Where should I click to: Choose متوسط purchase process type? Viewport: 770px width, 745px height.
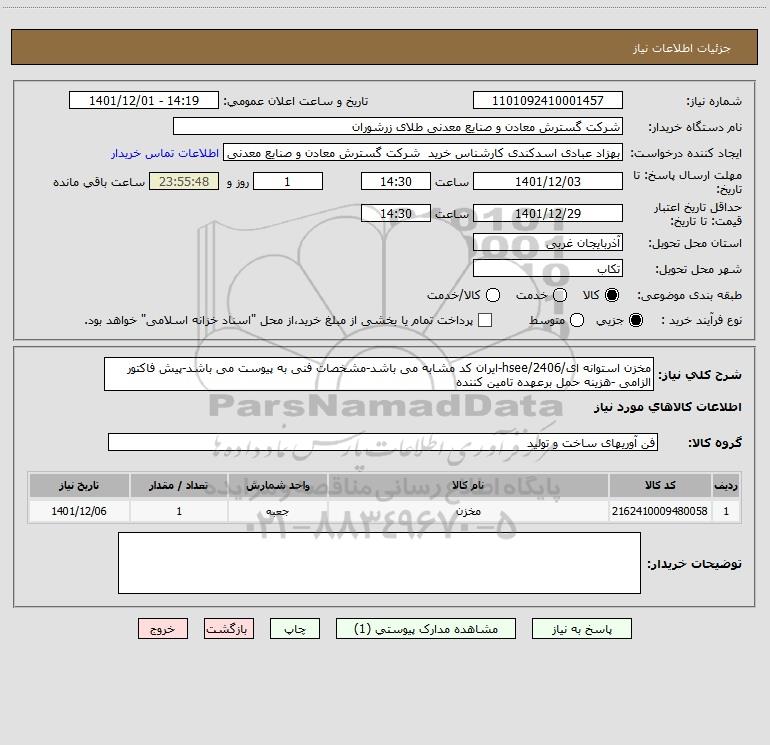(577, 320)
